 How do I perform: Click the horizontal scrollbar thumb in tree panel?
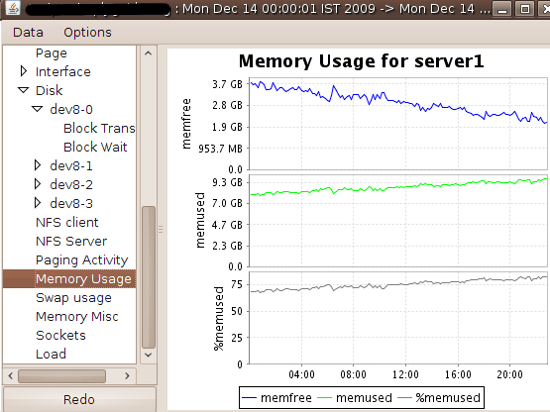coord(62,376)
